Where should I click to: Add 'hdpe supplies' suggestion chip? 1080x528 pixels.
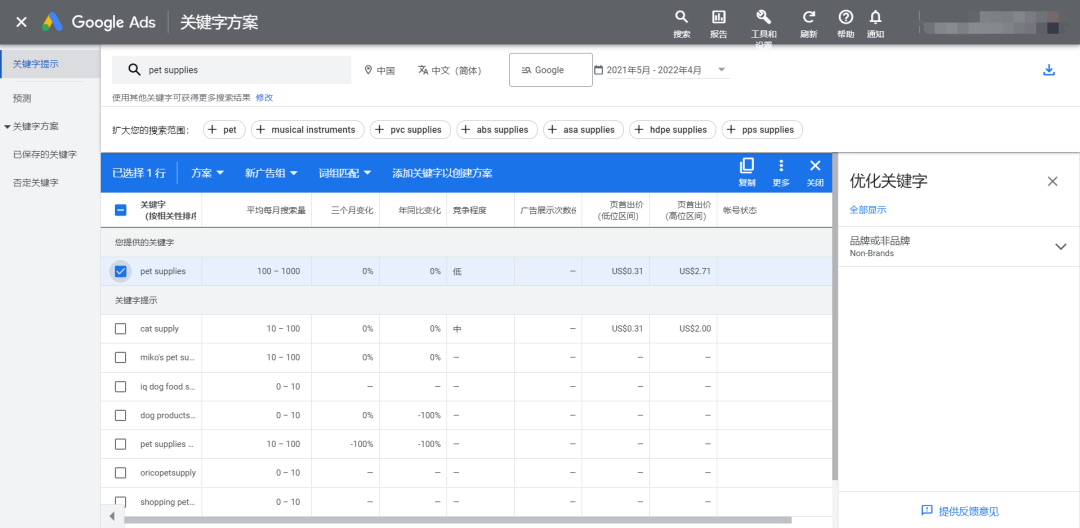[672, 129]
